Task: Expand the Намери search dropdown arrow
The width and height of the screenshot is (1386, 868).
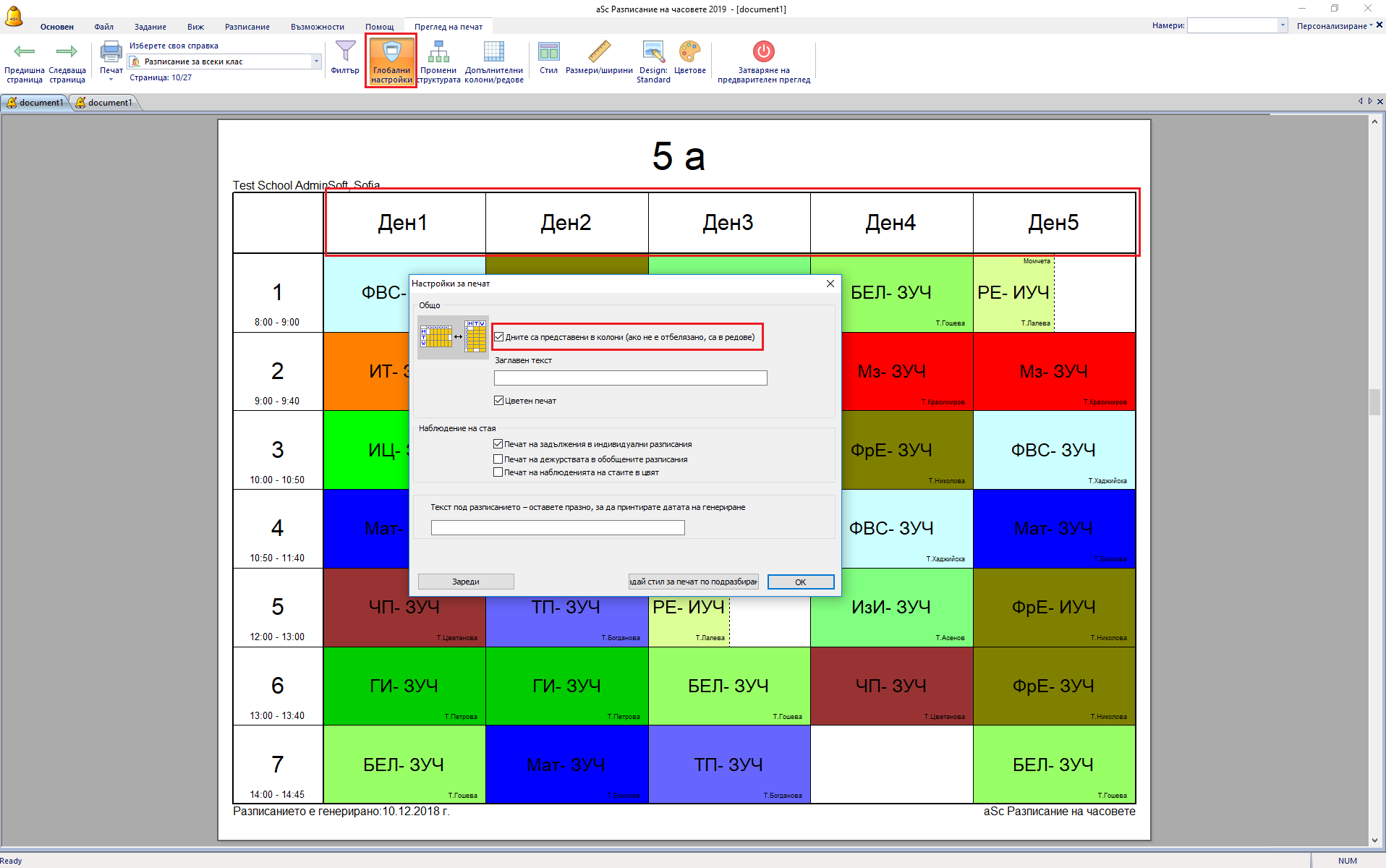Action: click(x=1283, y=26)
